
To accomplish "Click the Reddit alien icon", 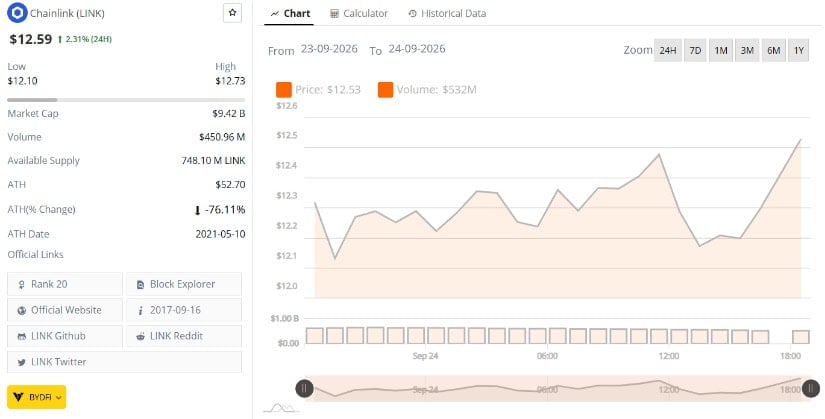I will [140, 336].
